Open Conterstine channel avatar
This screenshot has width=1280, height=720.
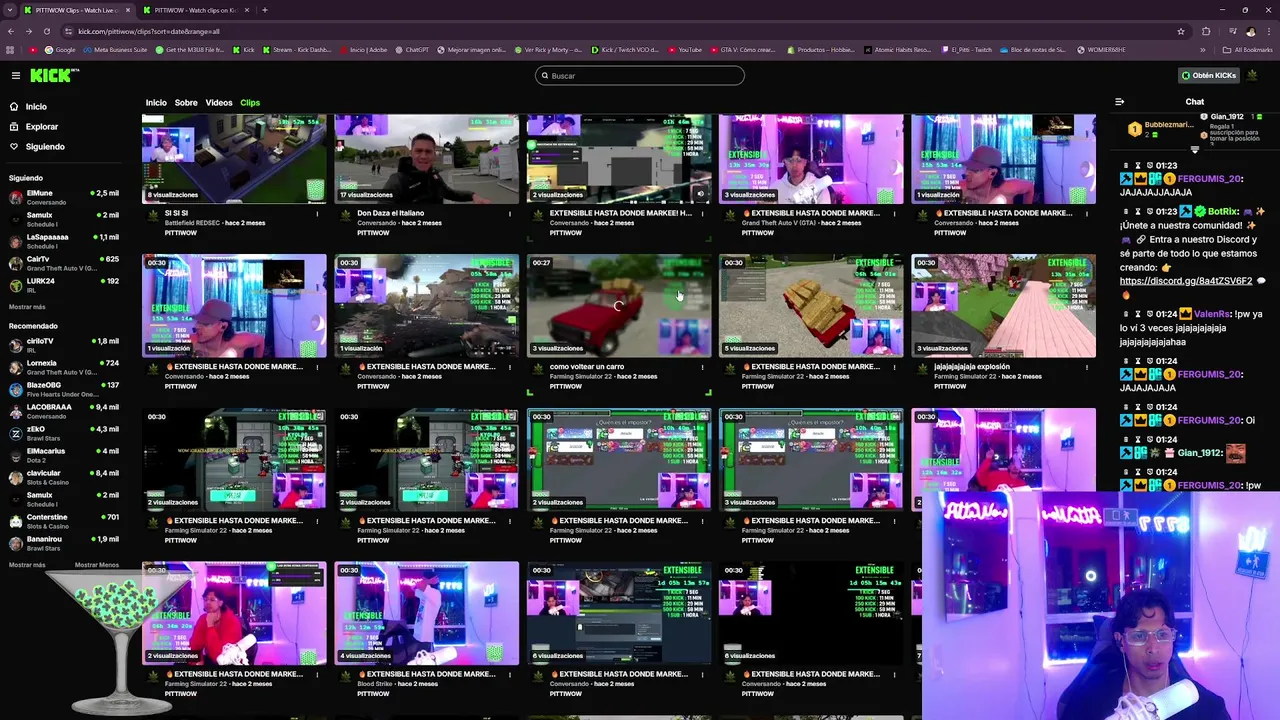pos(15,521)
